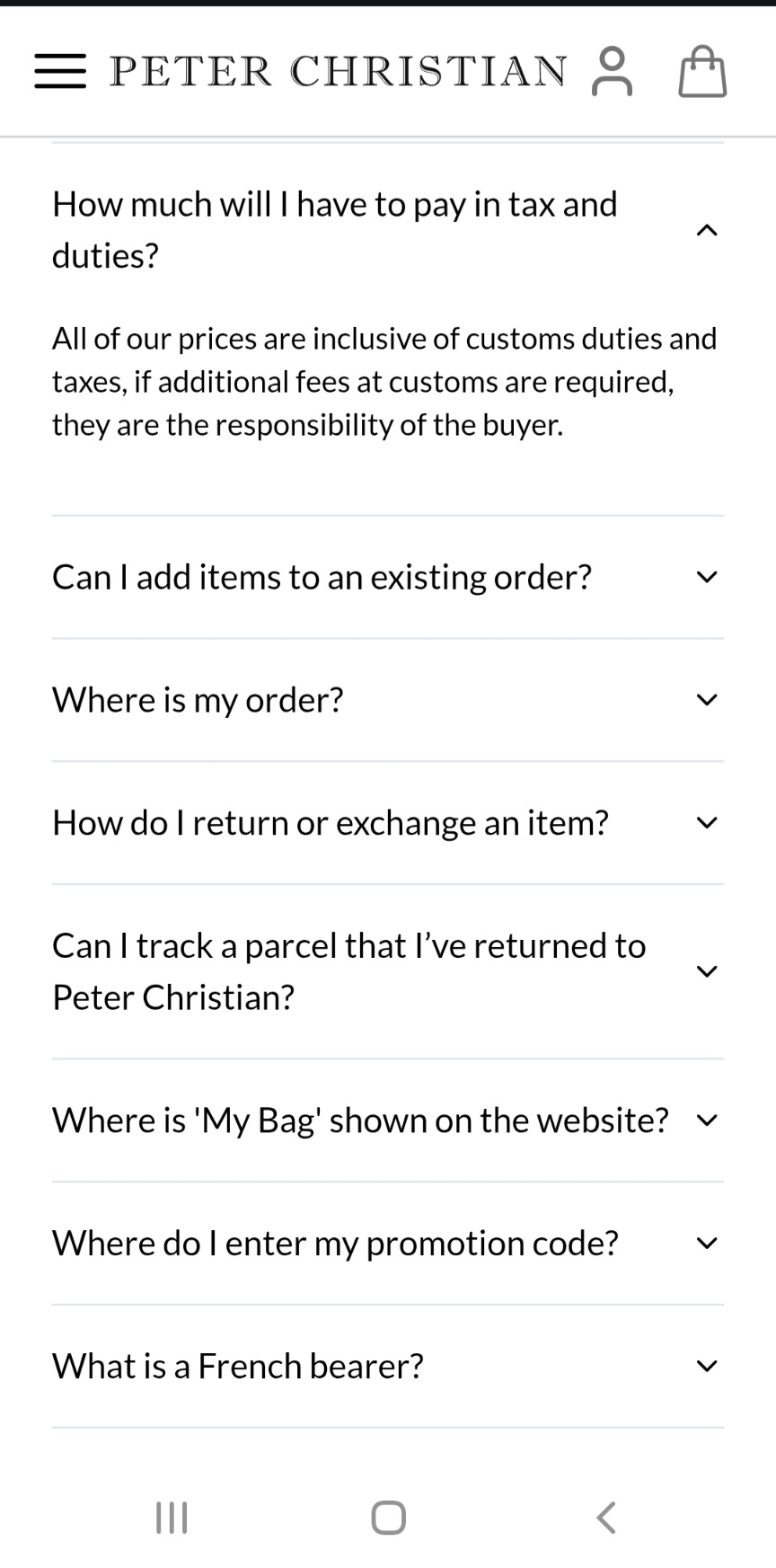Viewport: 776px width, 1568px height.
Task: Tap the Peter Christian logo
Action: point(339,71)
